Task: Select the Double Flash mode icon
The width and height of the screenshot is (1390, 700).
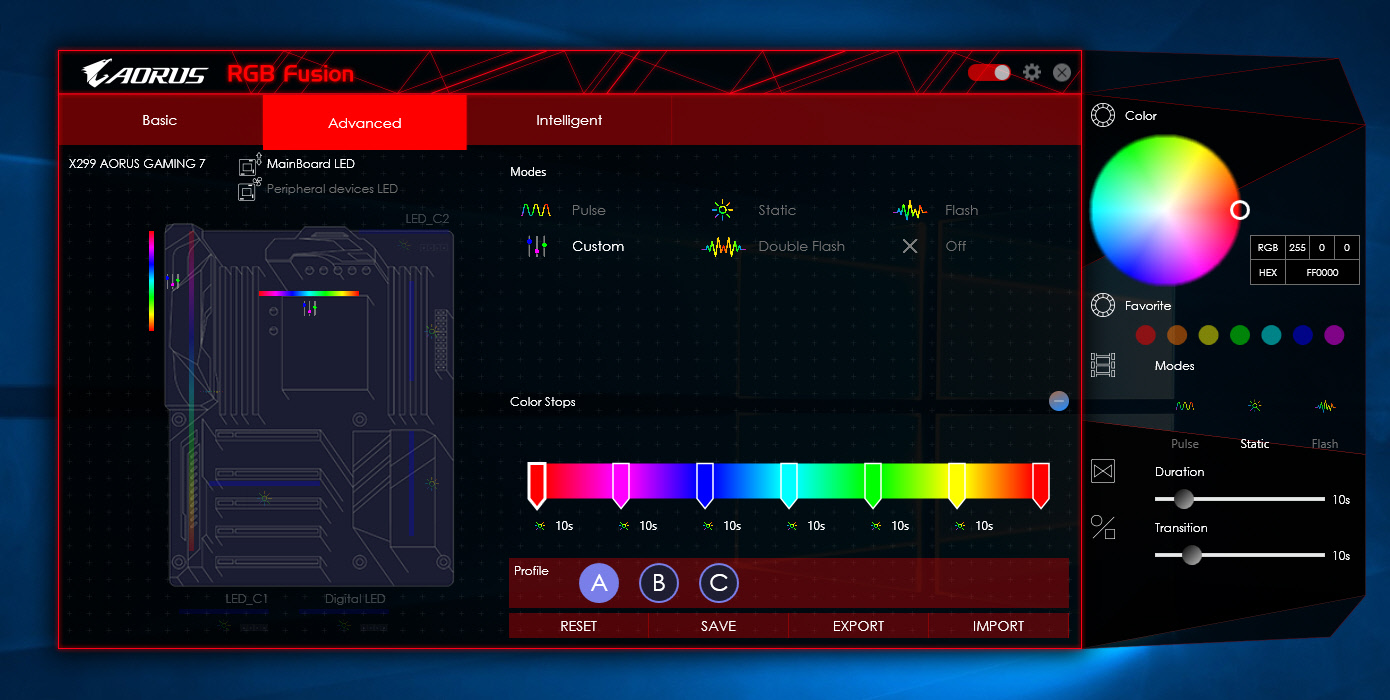Action: [x=724, y=247]
